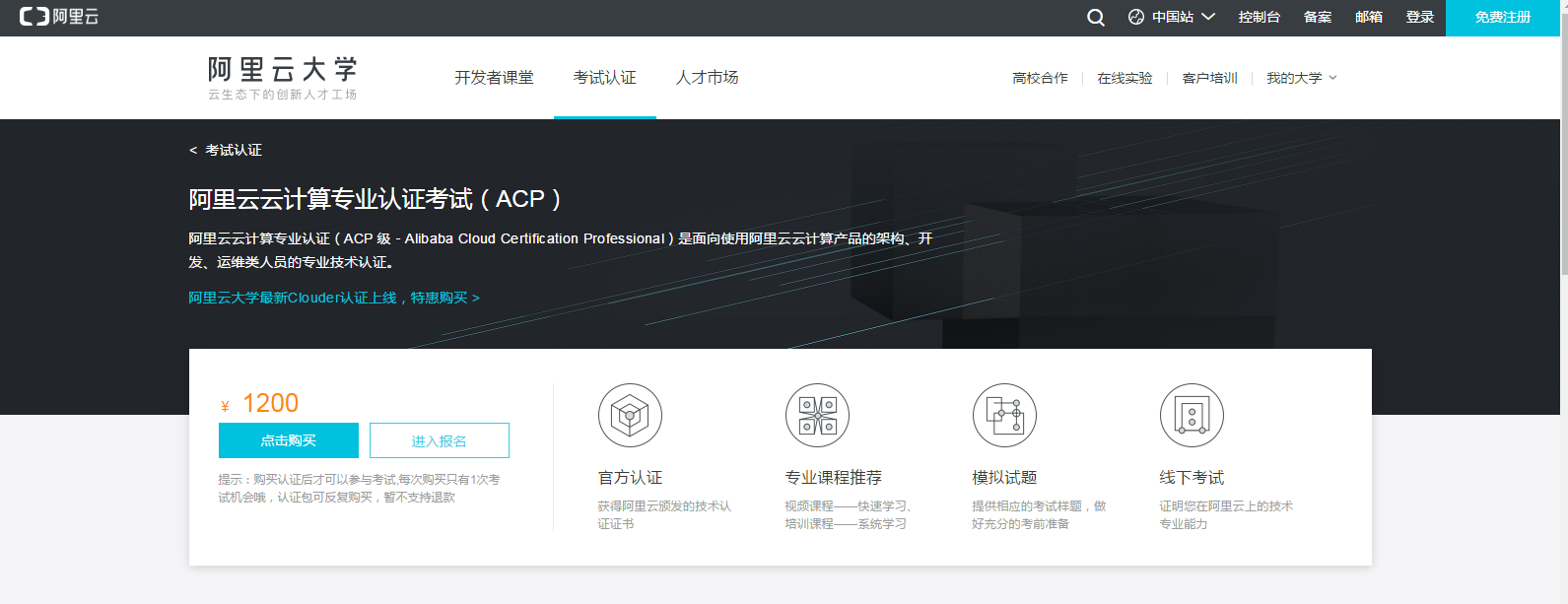1568x604 pixels.
Task: Click the 1200 price value
Action: tap(270, 403)
